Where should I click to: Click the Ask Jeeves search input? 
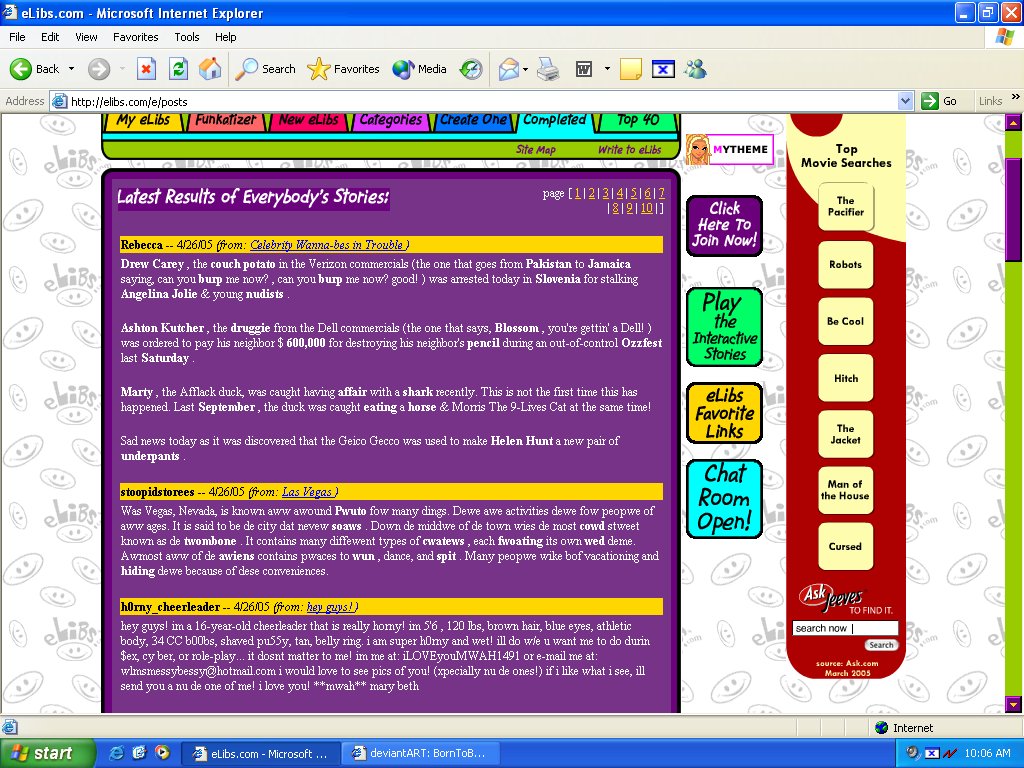click(x=845, y=628)
